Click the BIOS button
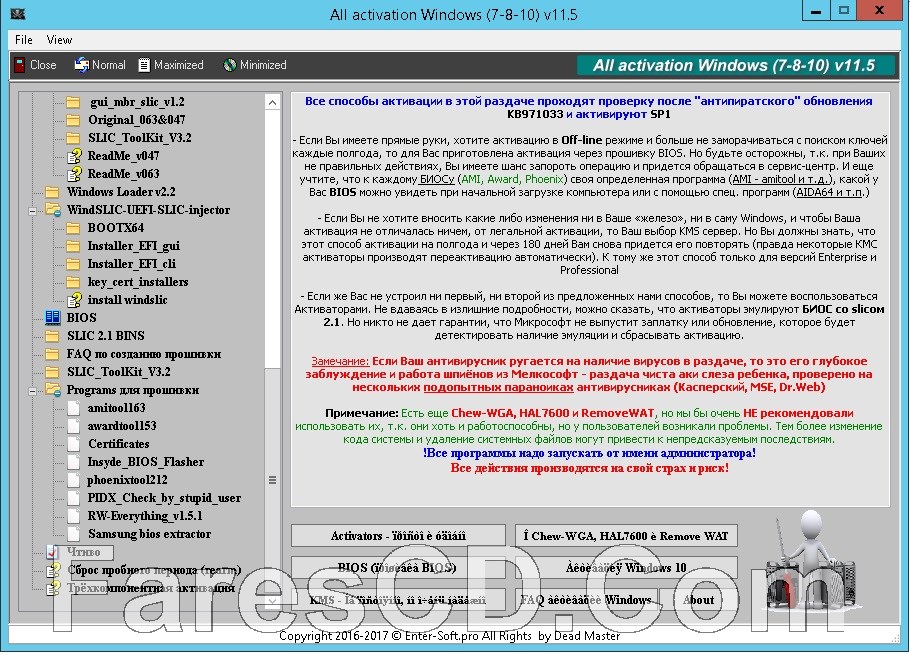 pos(398,568)
